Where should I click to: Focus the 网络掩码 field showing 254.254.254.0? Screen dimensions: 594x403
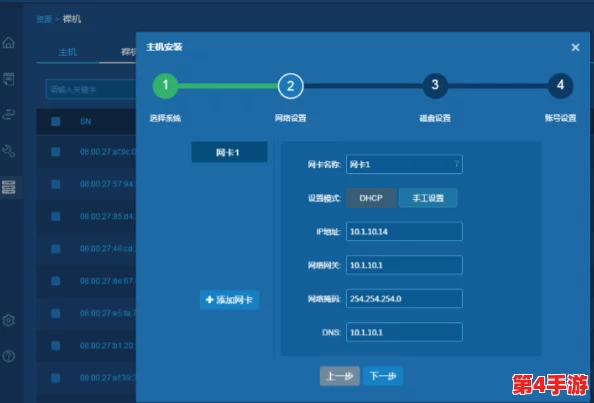click(x=404, y=299)
